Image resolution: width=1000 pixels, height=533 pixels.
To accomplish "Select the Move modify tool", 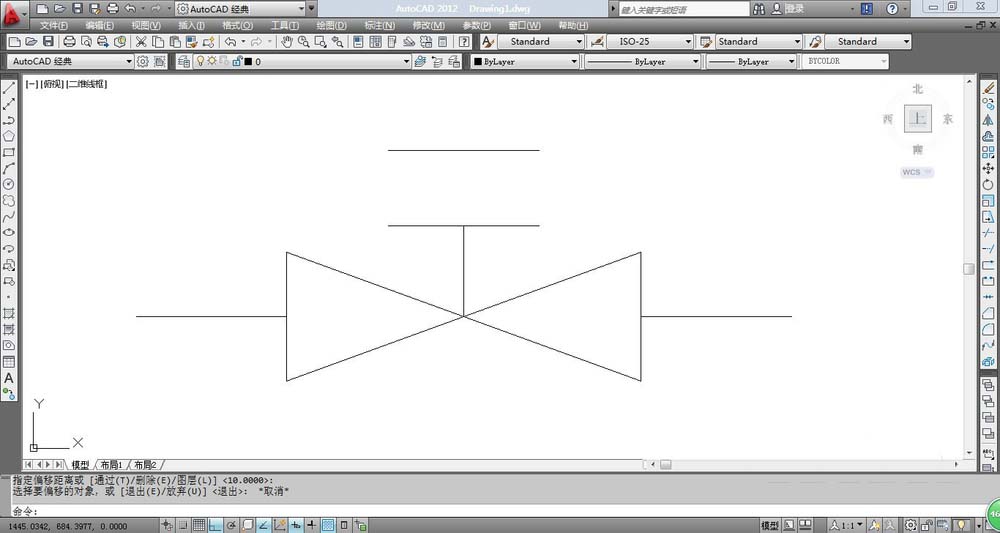I will coord(988,168).
